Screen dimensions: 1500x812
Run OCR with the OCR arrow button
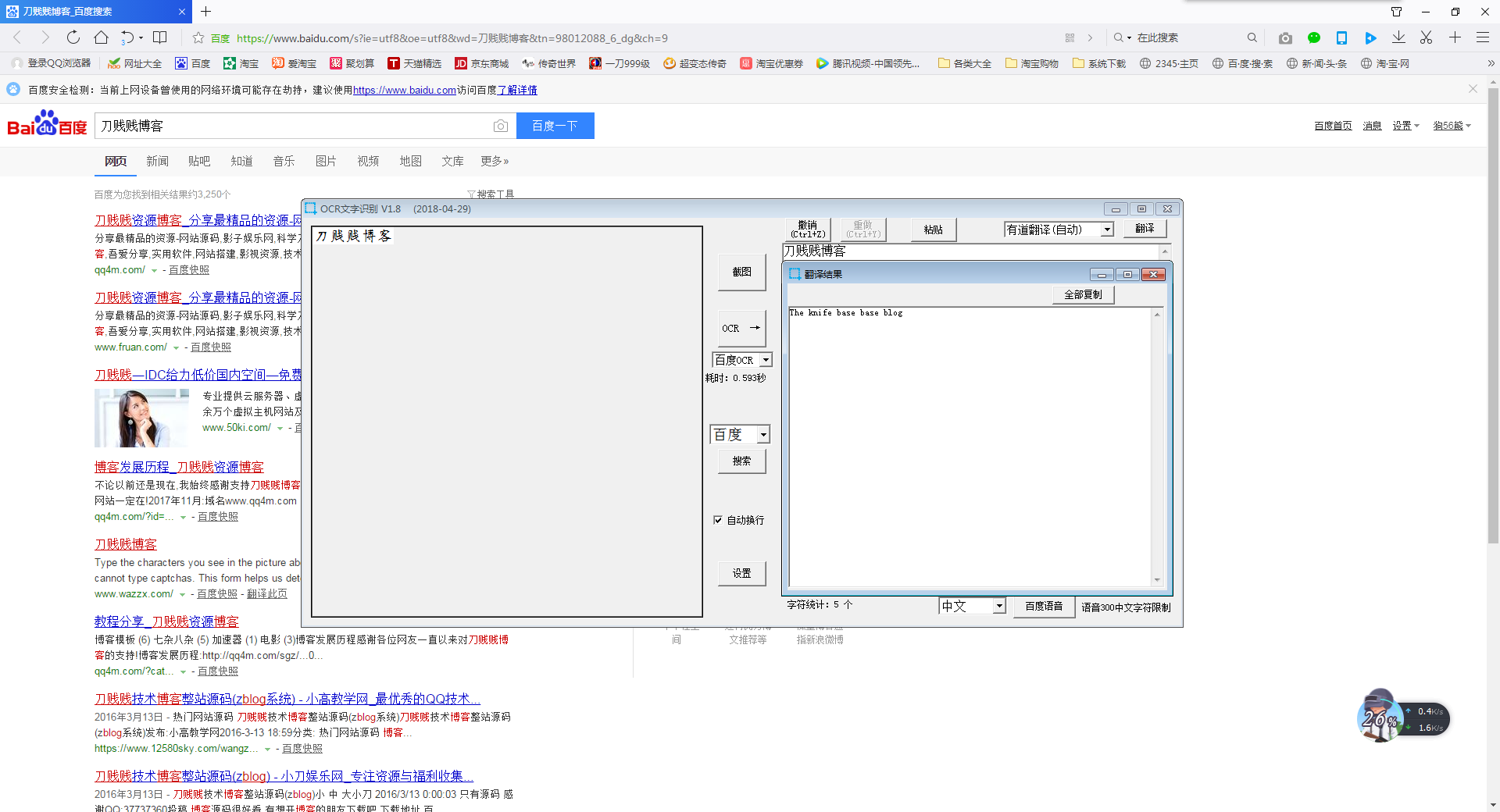(x=741, y=329)
